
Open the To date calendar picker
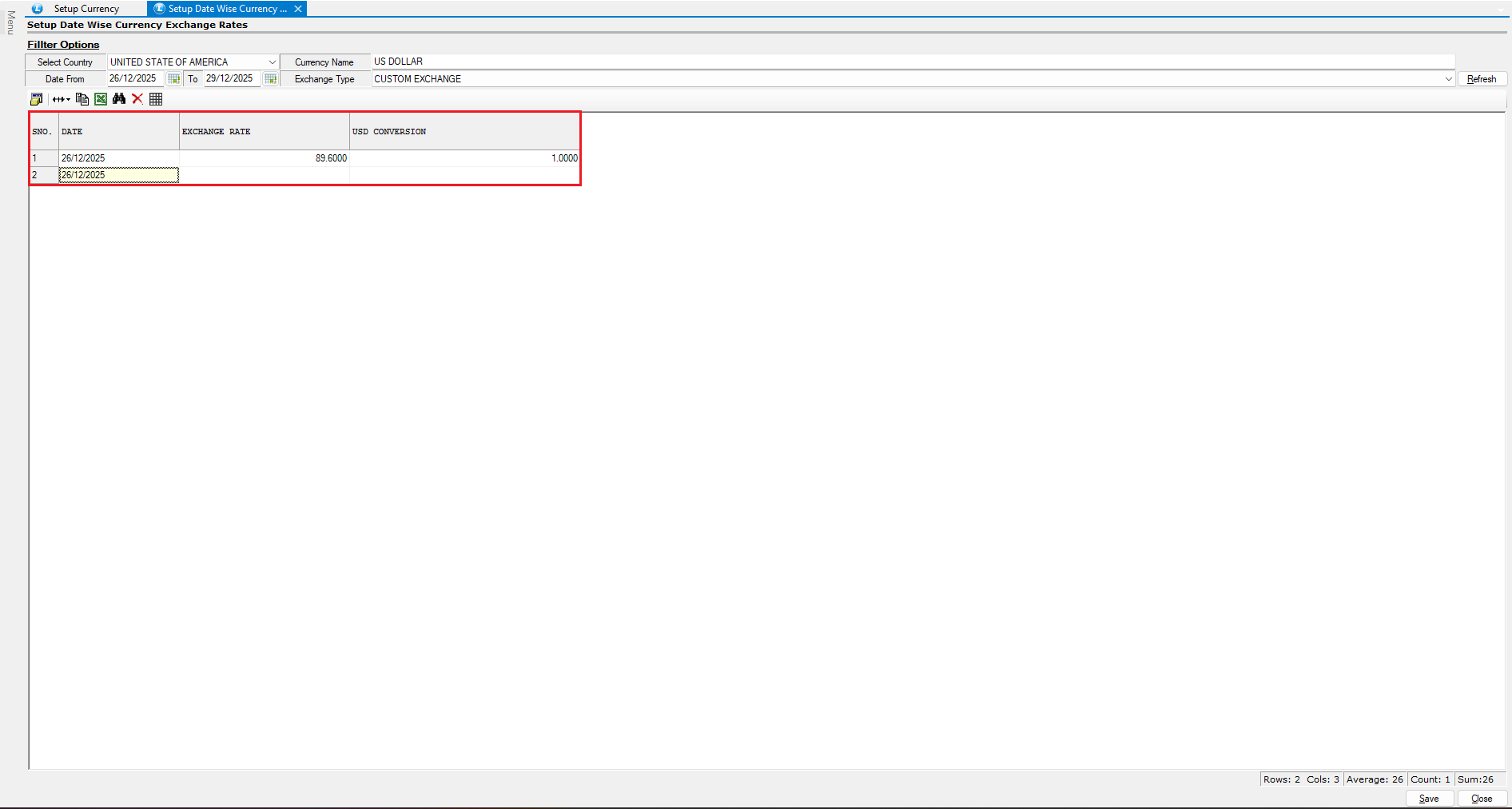point(270,79)
